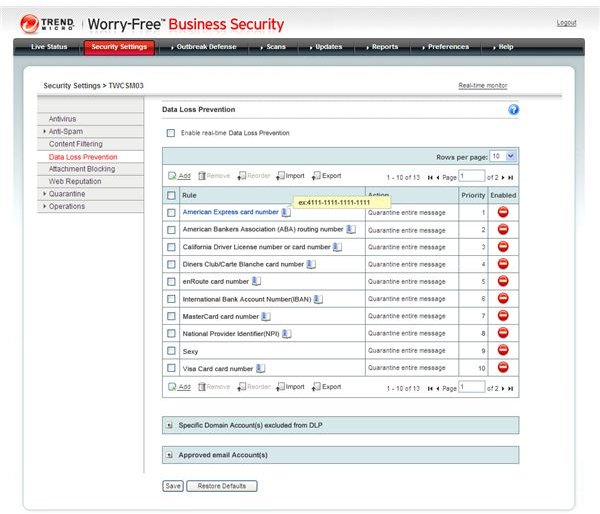Enable real-time Data Loss Prevention checkbox
The width and height of the screenshot is (600, 514).
point(171,133)
